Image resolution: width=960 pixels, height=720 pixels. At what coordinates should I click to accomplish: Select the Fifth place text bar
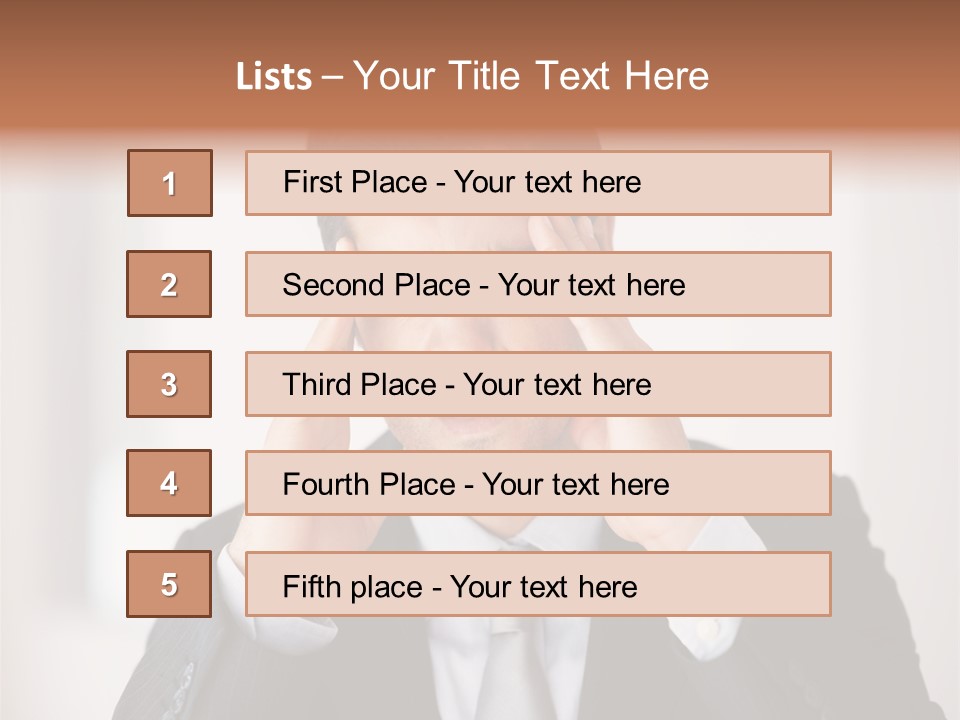coord(538,584)
